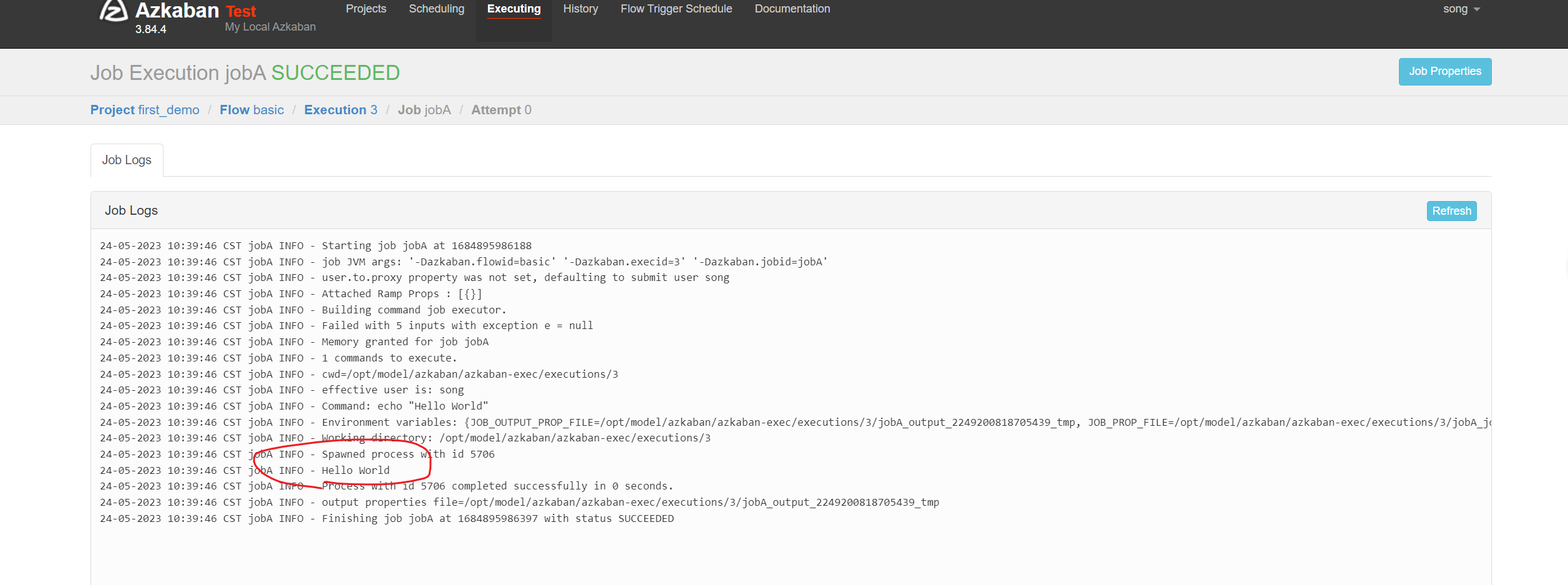Click the 'My Local Azkaban' label
Image resolution: width=1568 pixels, height=585 pixels.
(x=270, y=27)
